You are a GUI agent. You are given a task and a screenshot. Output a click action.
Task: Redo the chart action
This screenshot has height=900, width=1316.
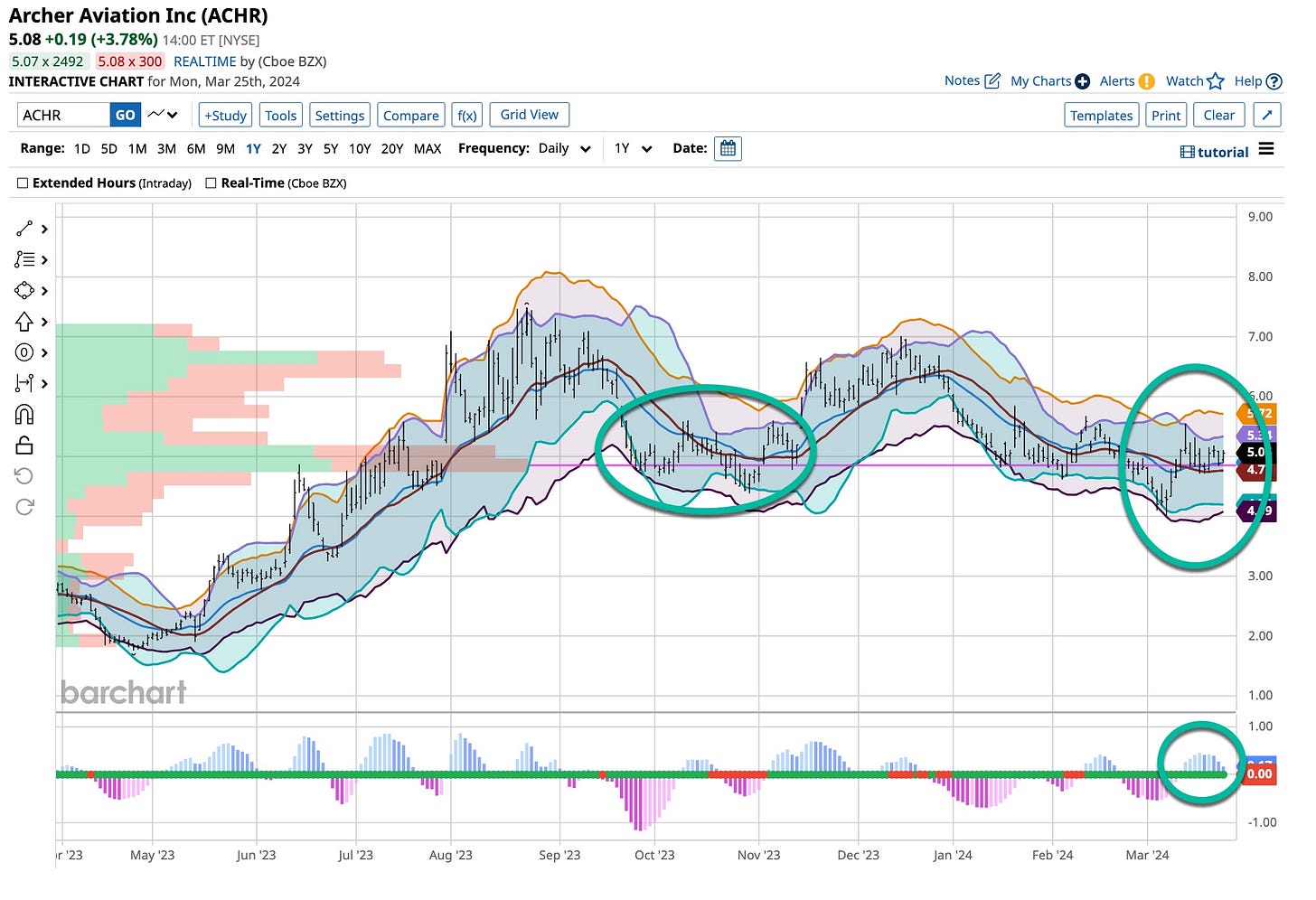point(24,507)
